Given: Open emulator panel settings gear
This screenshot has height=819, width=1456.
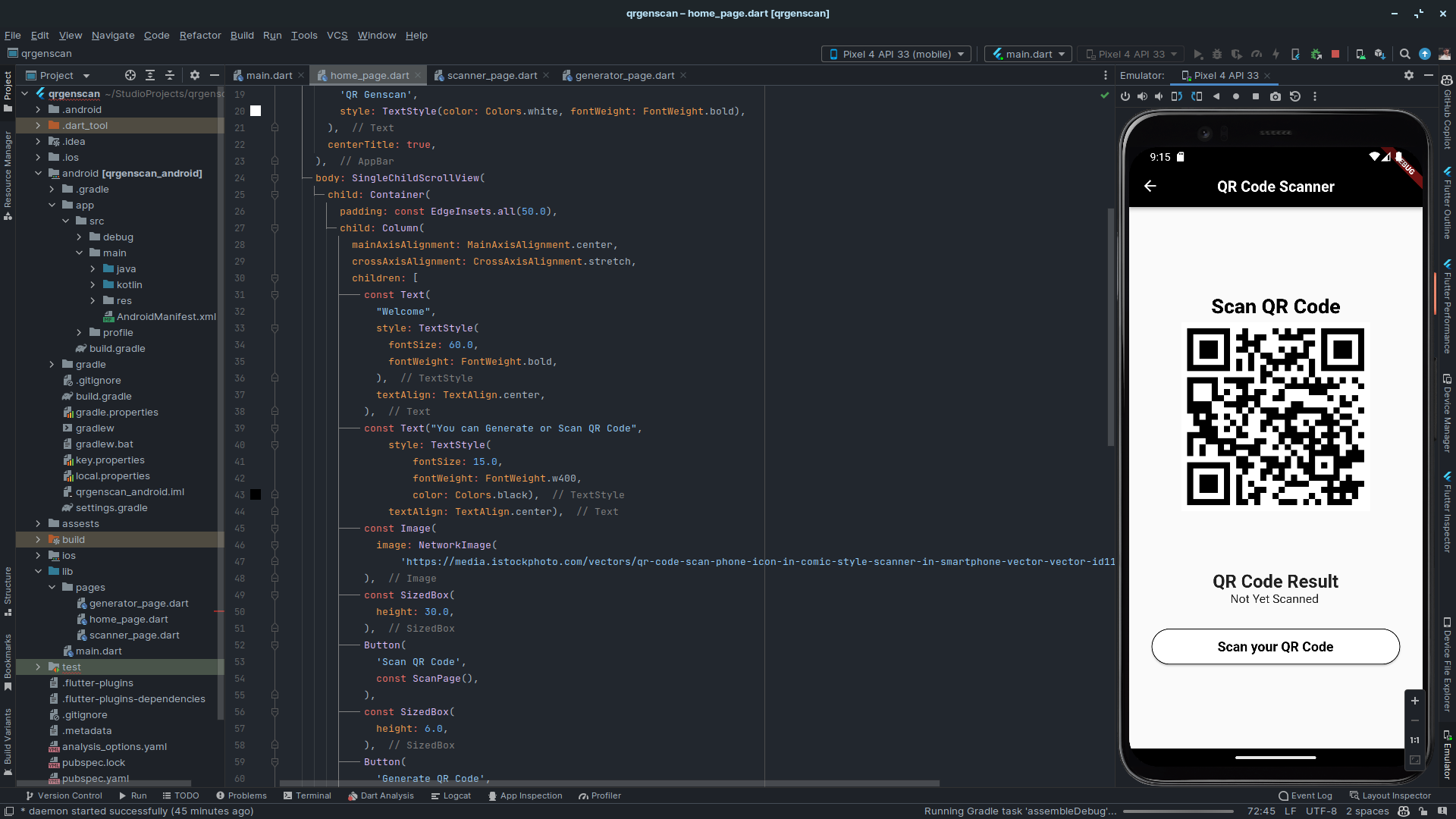Looking at the screenshot, I should [x=1409, y=75].
